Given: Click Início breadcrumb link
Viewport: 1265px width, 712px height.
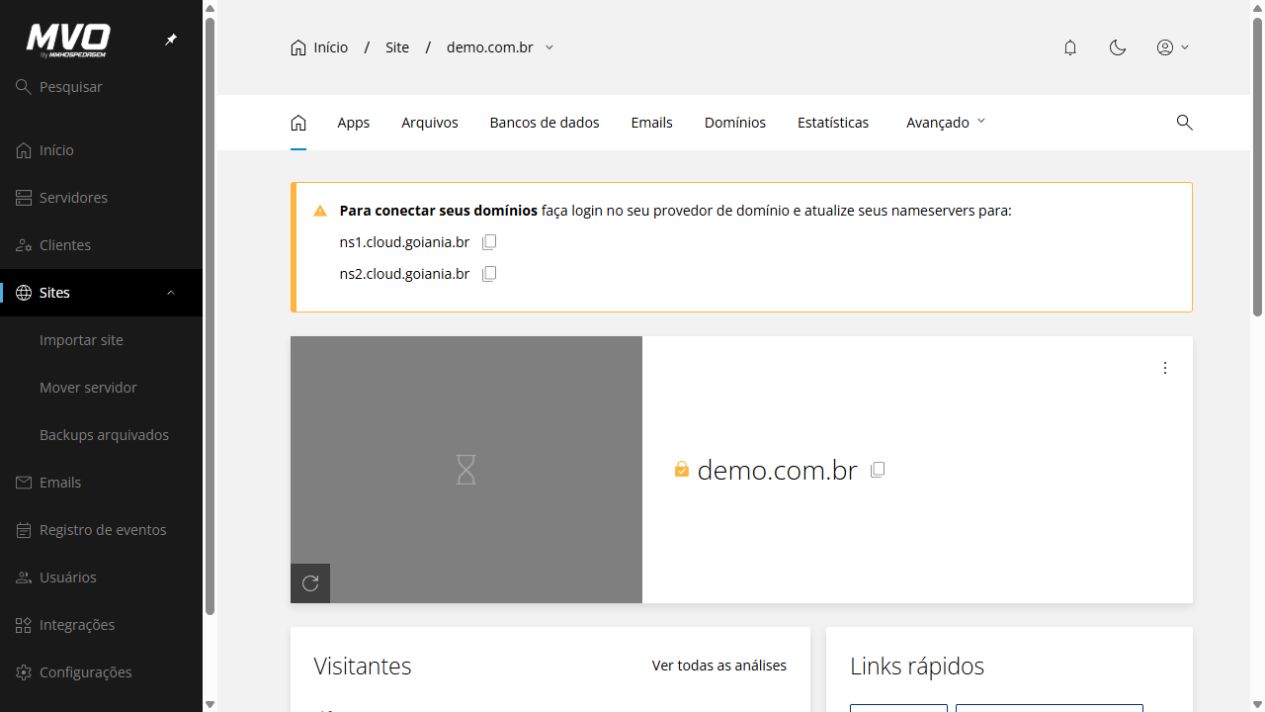Looking at the screenshot, I should coord(319,47).
